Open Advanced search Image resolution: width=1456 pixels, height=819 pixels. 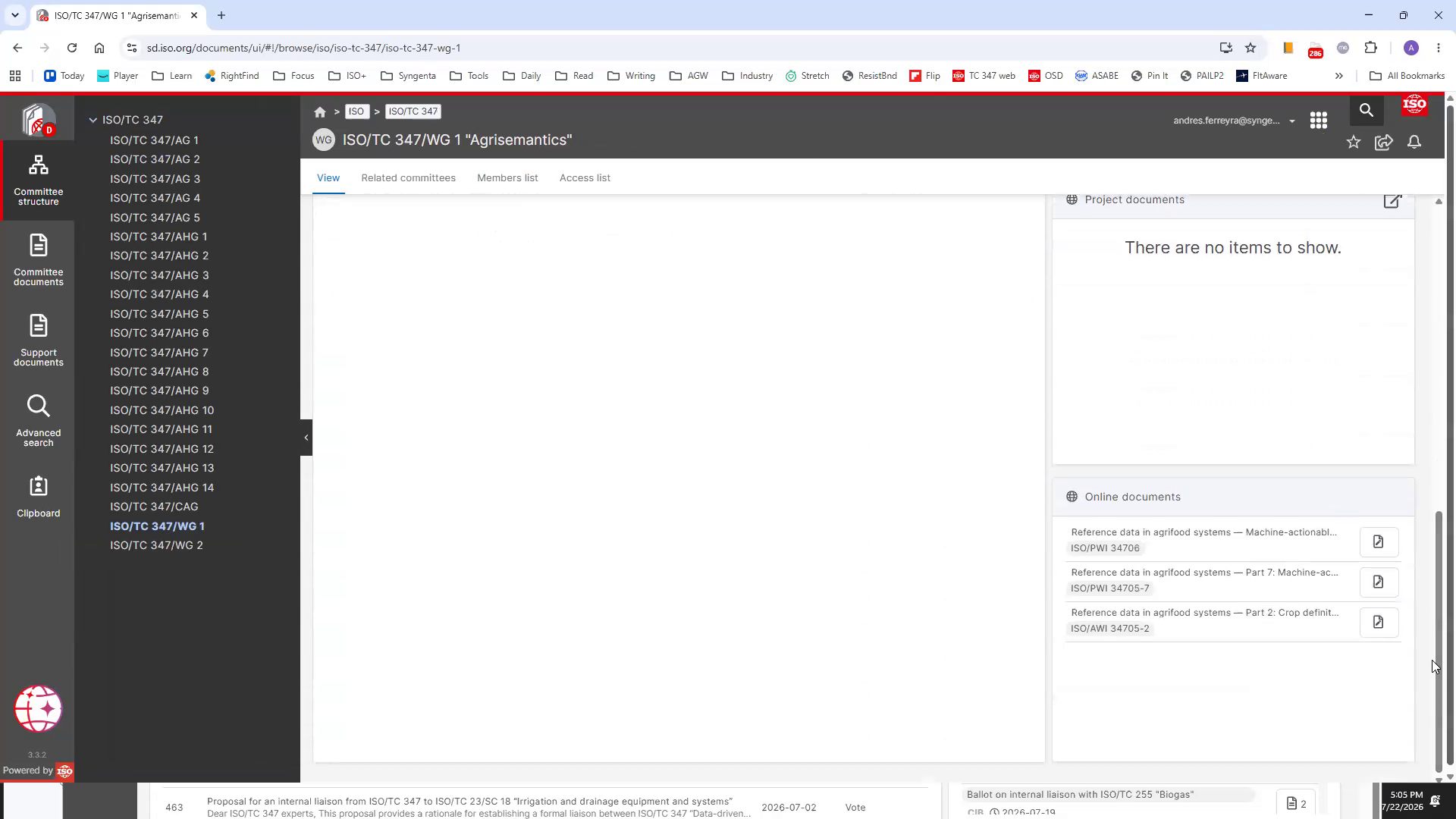[x=38, y=421]
